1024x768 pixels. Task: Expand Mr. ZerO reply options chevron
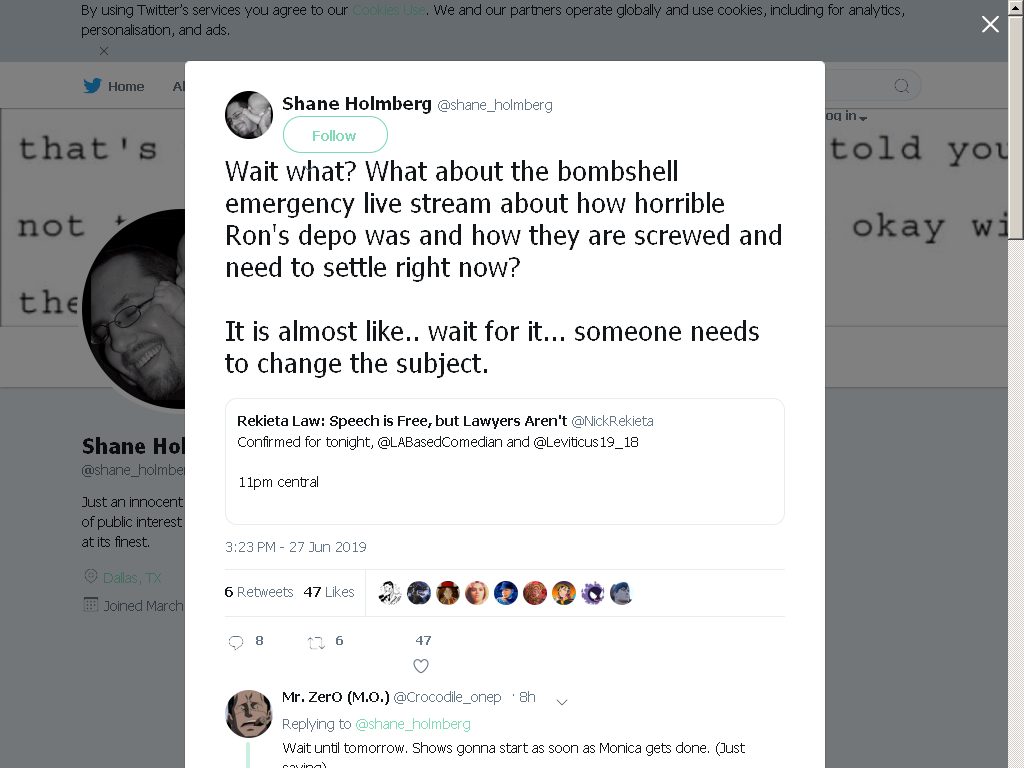562,702
